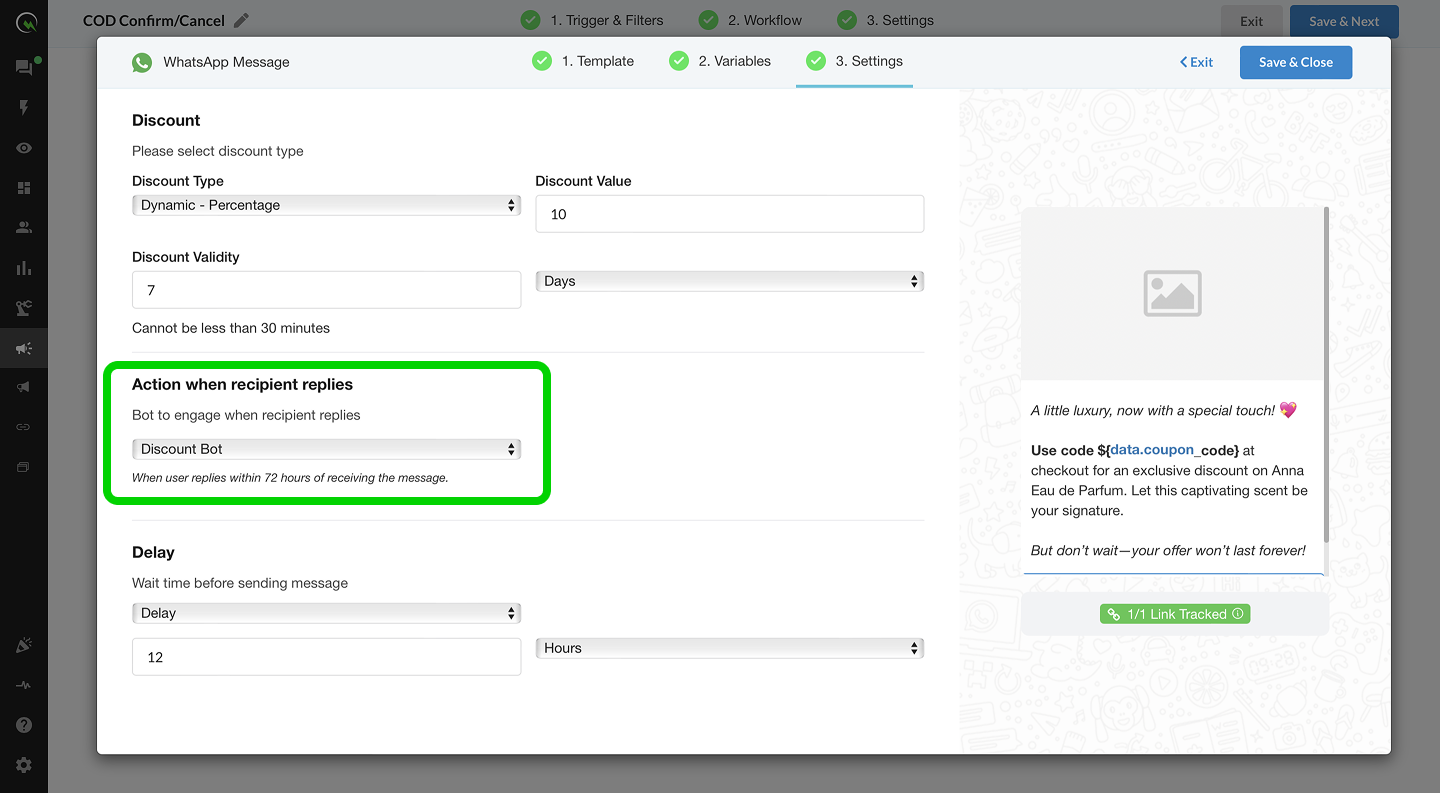The height and width of the screenshot is (793, 1440).
Task: Click the info icon on the Link Tracked badge
Action: pyautogui.click(x=1238, y=614)
